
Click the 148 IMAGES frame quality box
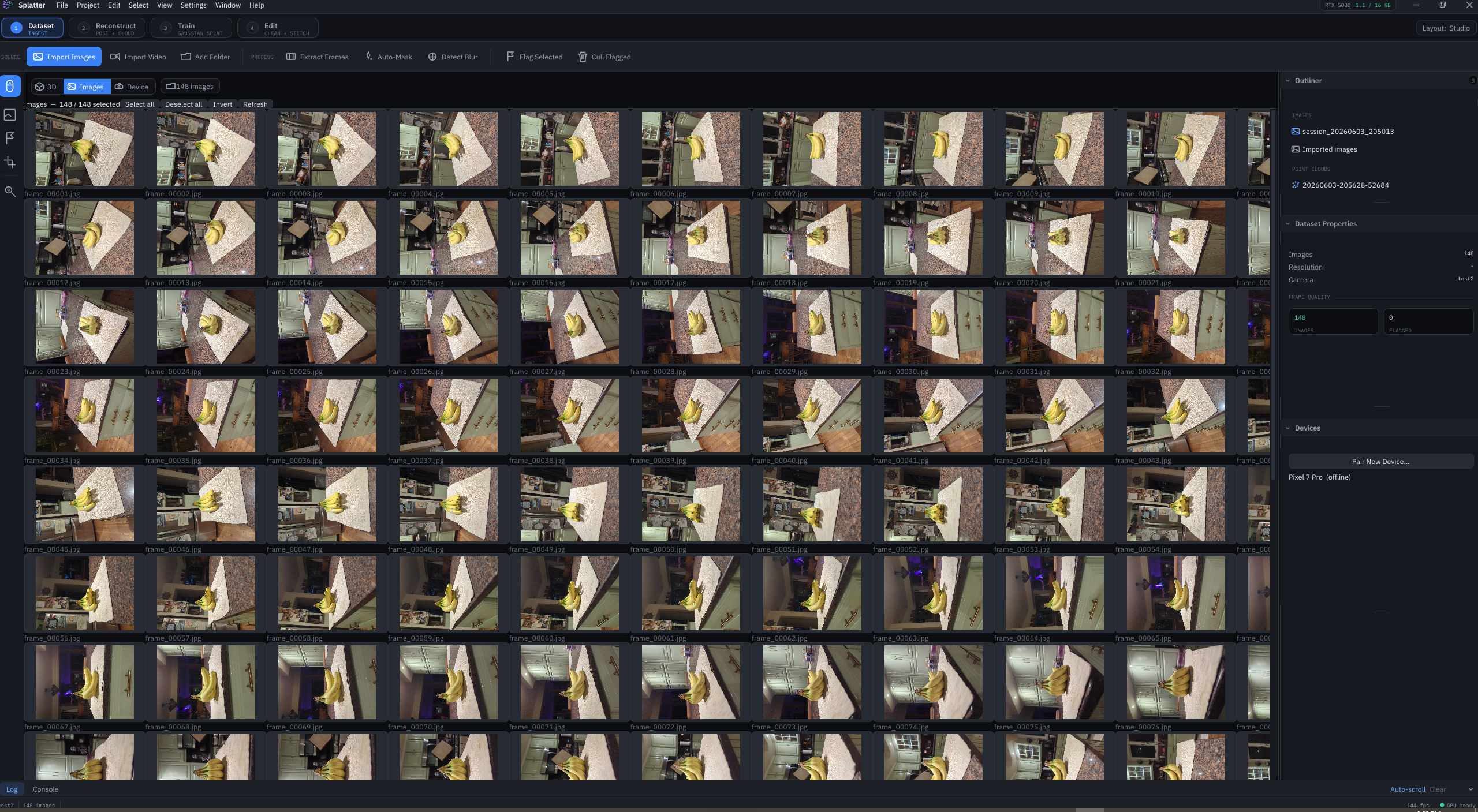(x=1333, y=321)
